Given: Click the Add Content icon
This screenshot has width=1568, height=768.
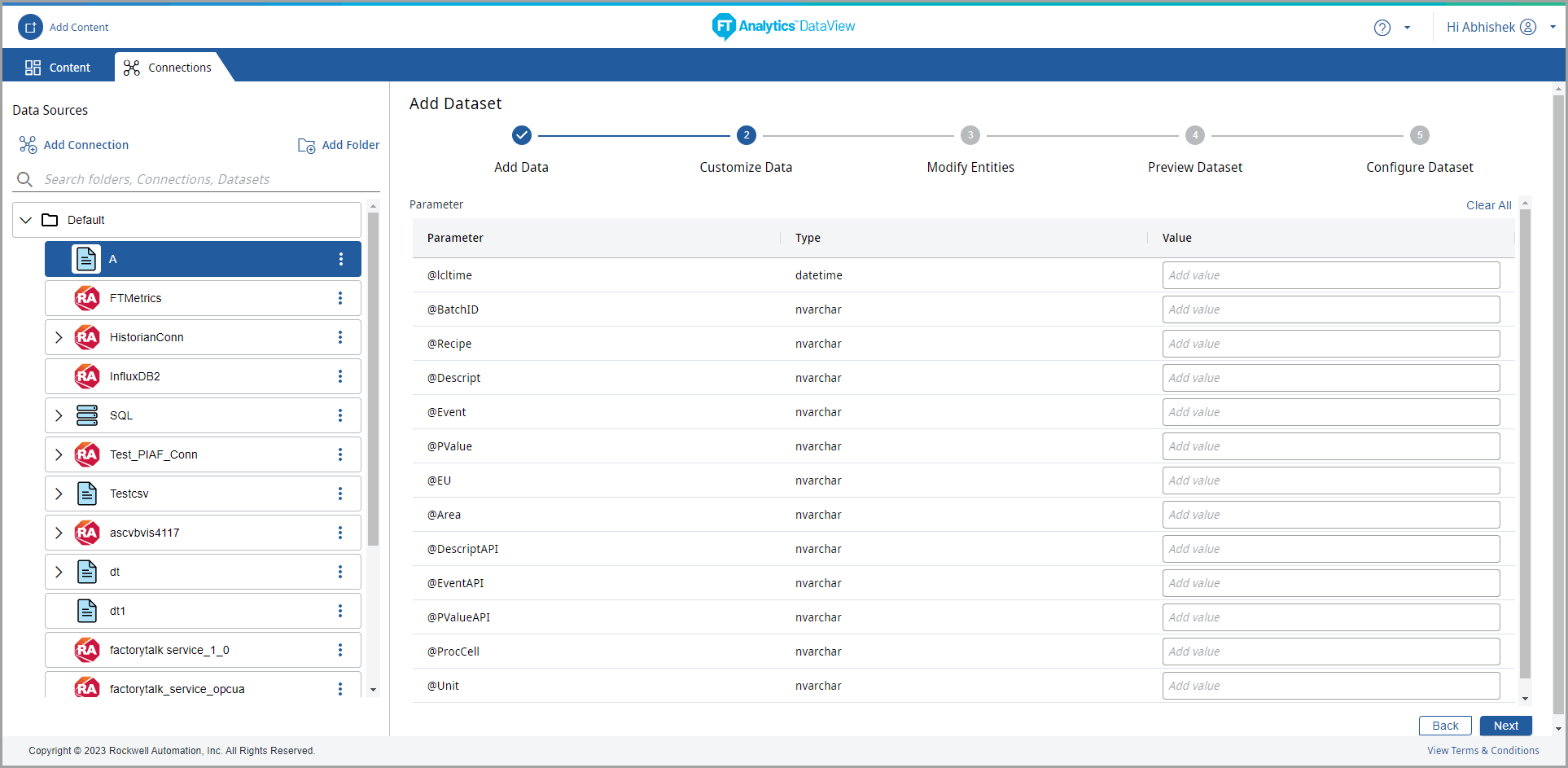Looking at the screenshot, I should (x=30, y=27).
